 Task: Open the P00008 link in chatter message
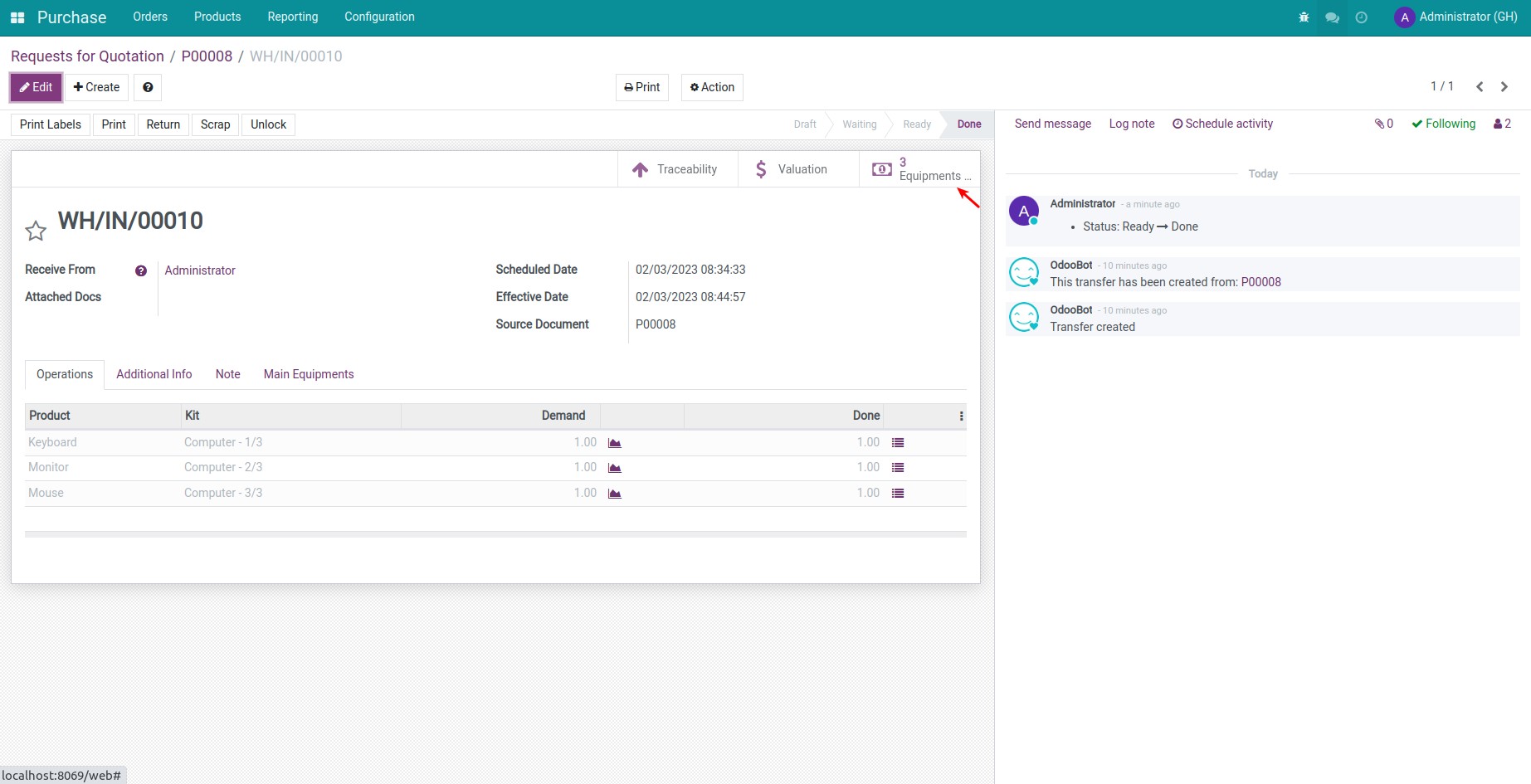(1260, 282)
